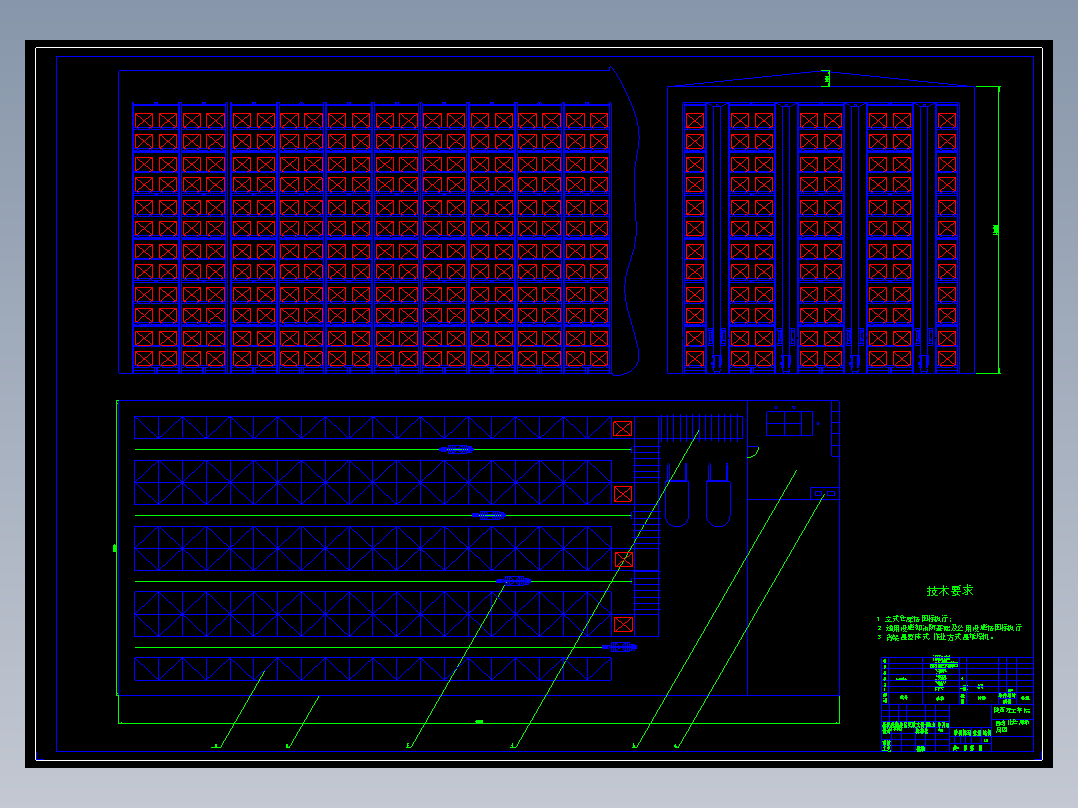Select the left forklift outline in the plan view
The width and height of the screenshot is (1078, 808).
pos(677,495)
